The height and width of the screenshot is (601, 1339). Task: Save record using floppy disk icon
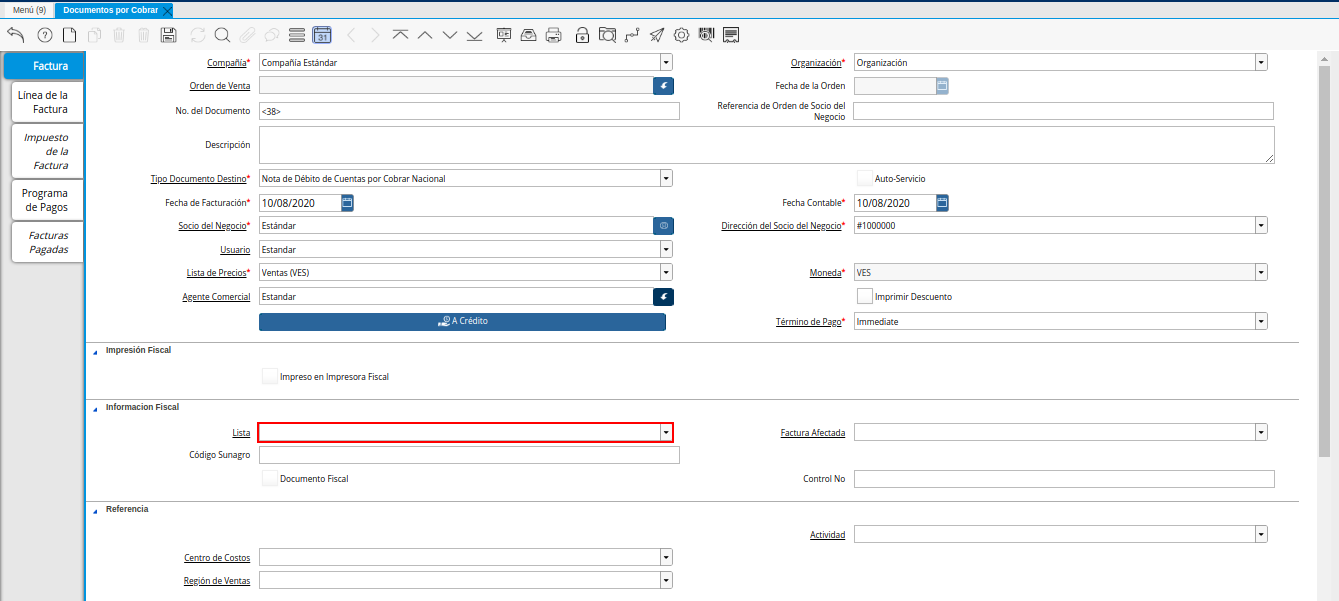[x=169, y=35]
